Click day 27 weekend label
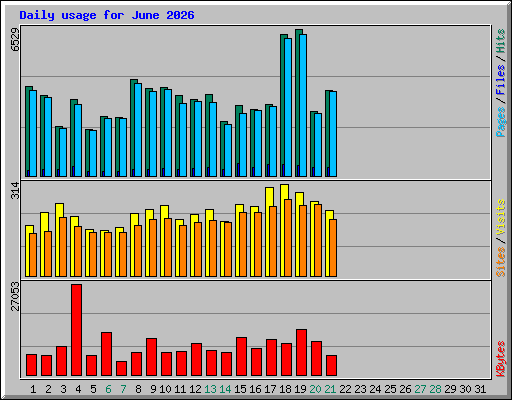The image size is (512, 400). (x=420, y=389)
